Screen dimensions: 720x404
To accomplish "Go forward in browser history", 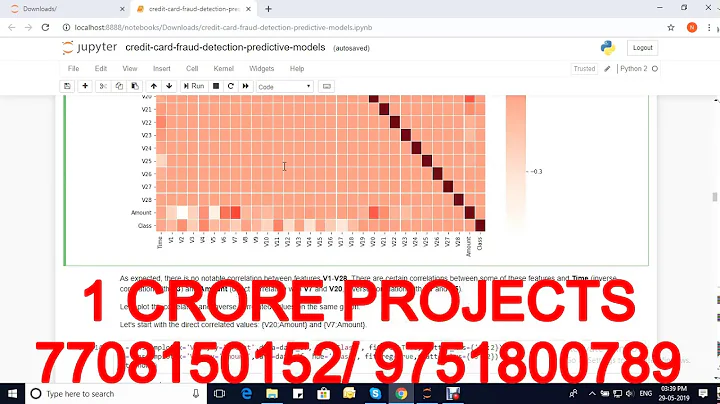I will 28,28.
